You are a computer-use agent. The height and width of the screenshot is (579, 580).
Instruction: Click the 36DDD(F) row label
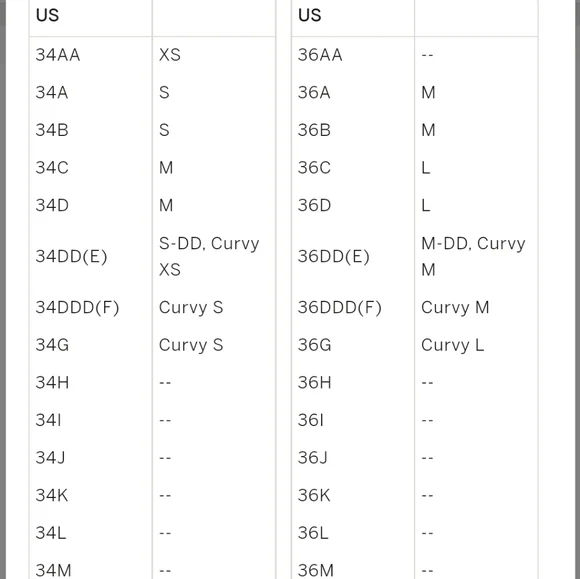click(x=340, y=307)
